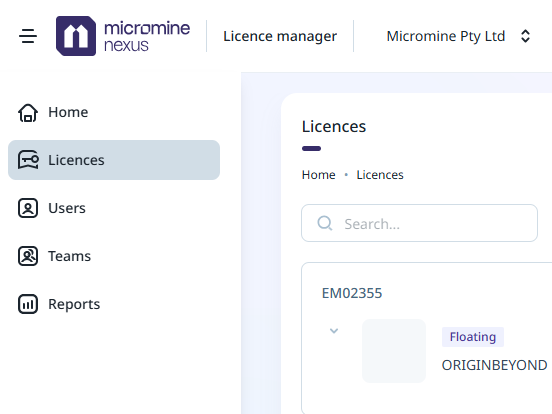Click the Floating licence type badge

[473, 337]
